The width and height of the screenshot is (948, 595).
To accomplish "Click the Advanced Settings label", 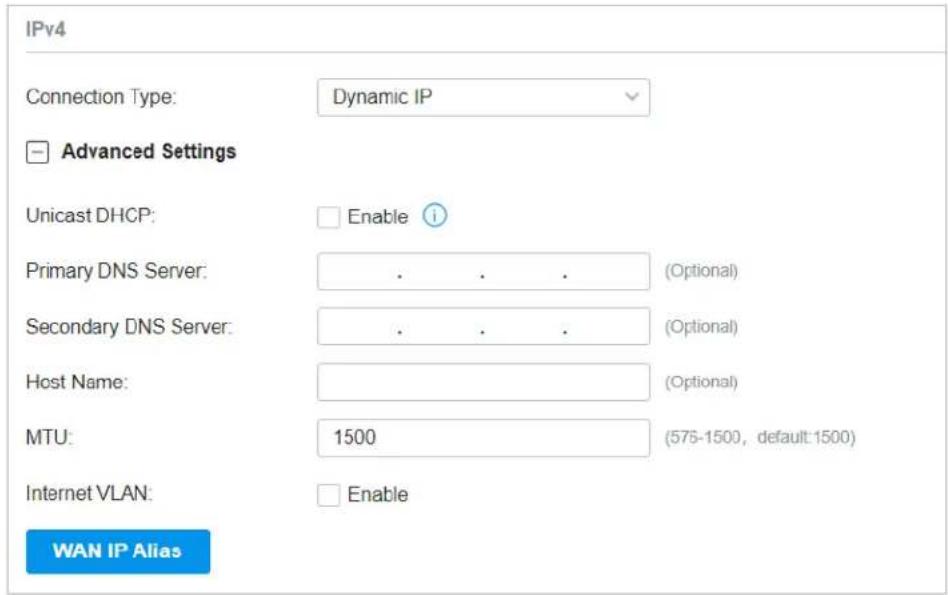I will [x=149, y=151].
